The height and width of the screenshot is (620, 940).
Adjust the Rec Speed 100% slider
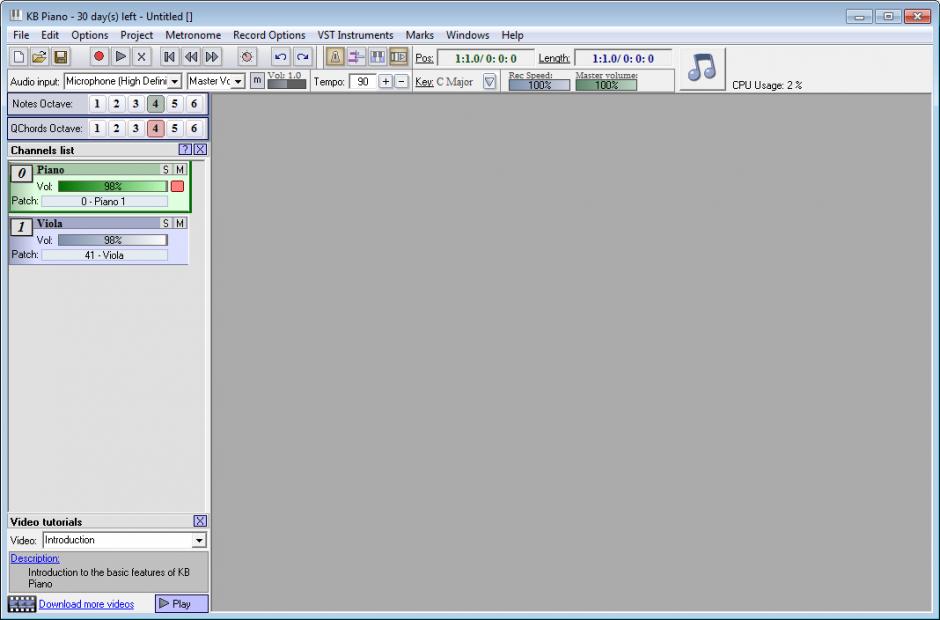540,85
